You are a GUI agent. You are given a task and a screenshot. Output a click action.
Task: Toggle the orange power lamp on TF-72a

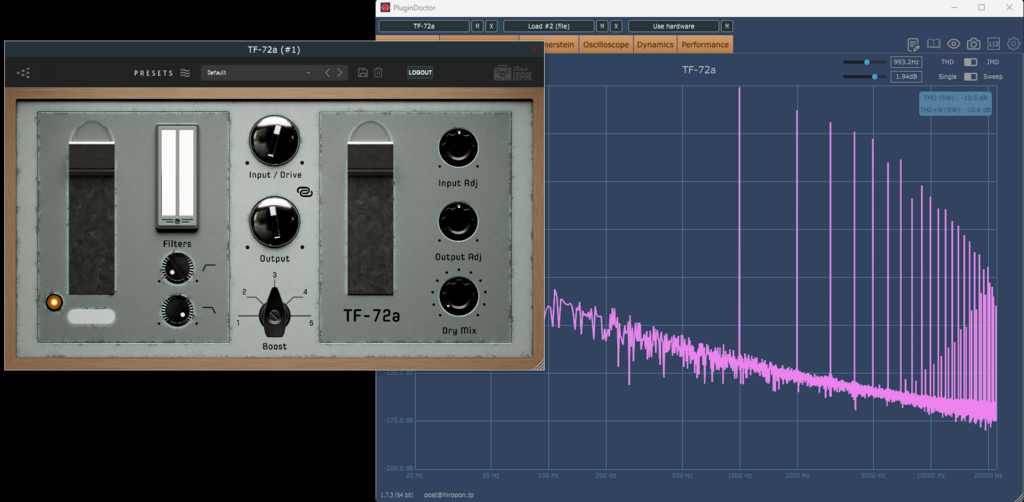(54, 302)
